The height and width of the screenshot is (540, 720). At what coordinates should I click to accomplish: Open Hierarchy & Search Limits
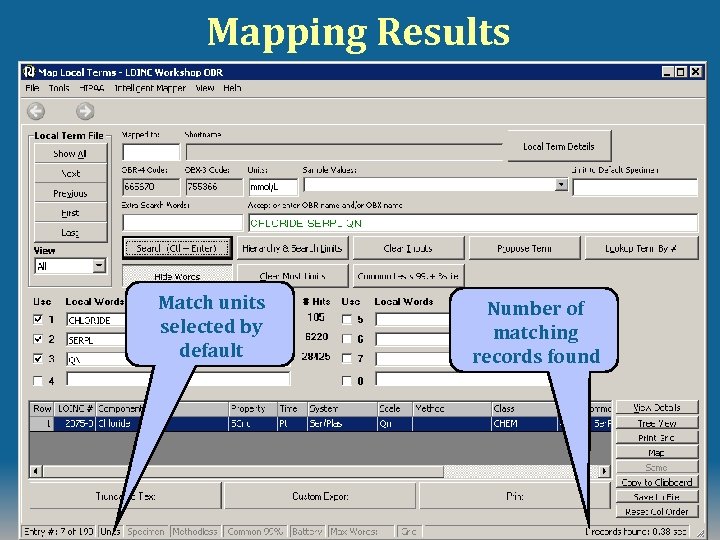point(292,248)
